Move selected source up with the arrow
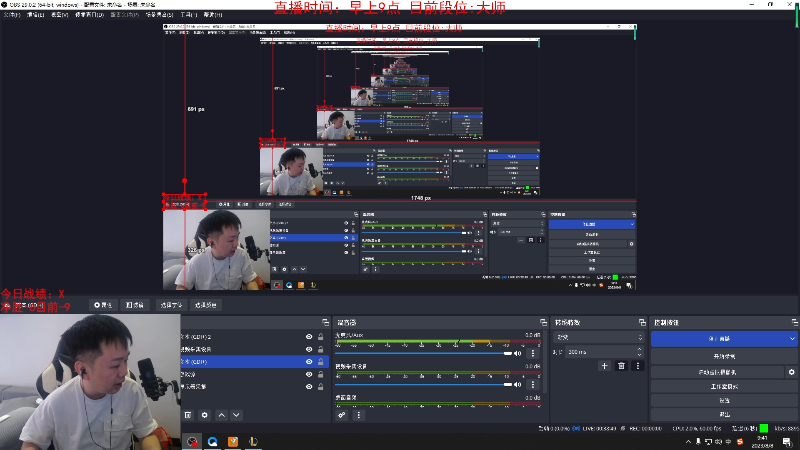 (x=221, y=415)
